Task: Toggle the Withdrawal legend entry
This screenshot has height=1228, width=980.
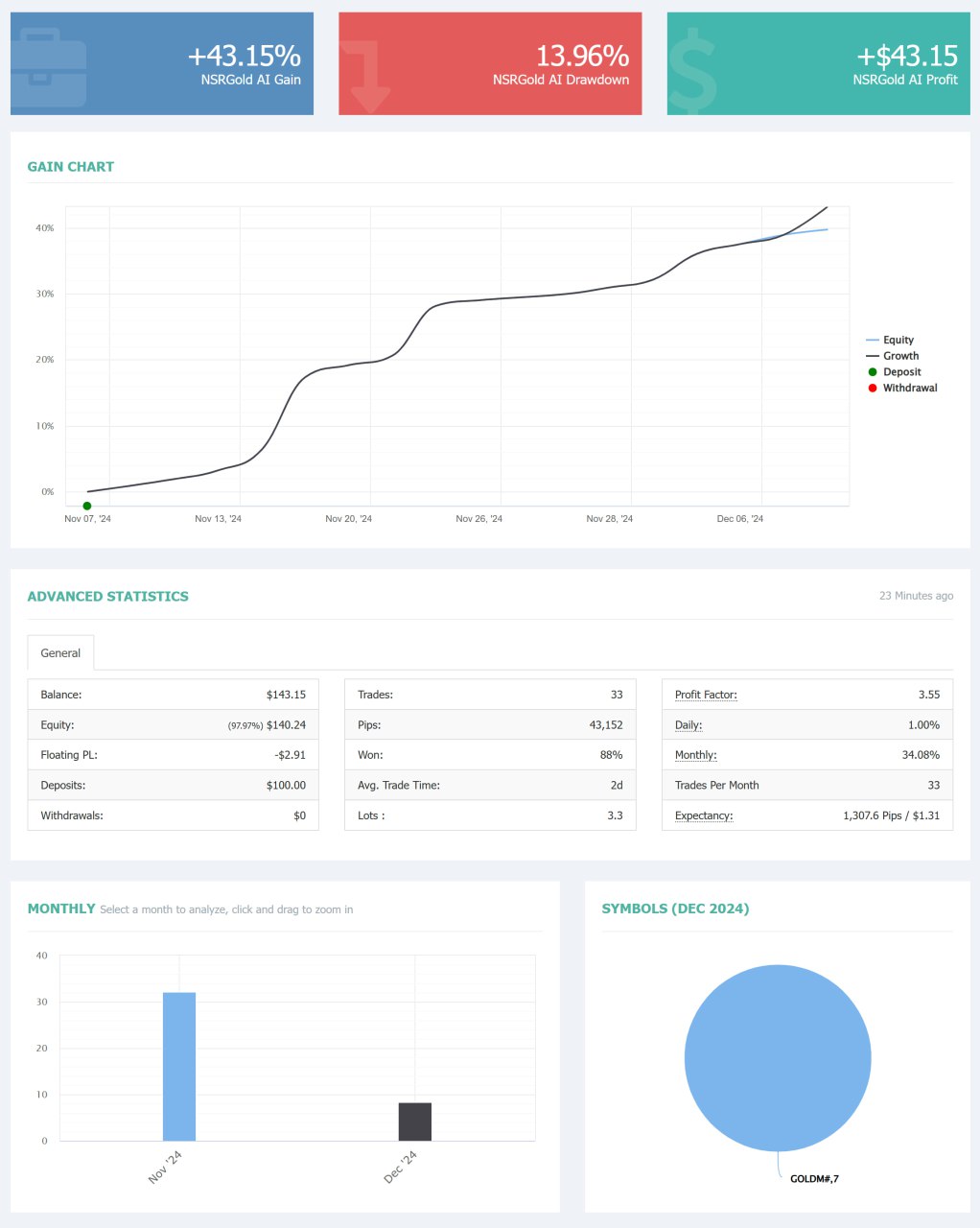Action: click(909, 389)
